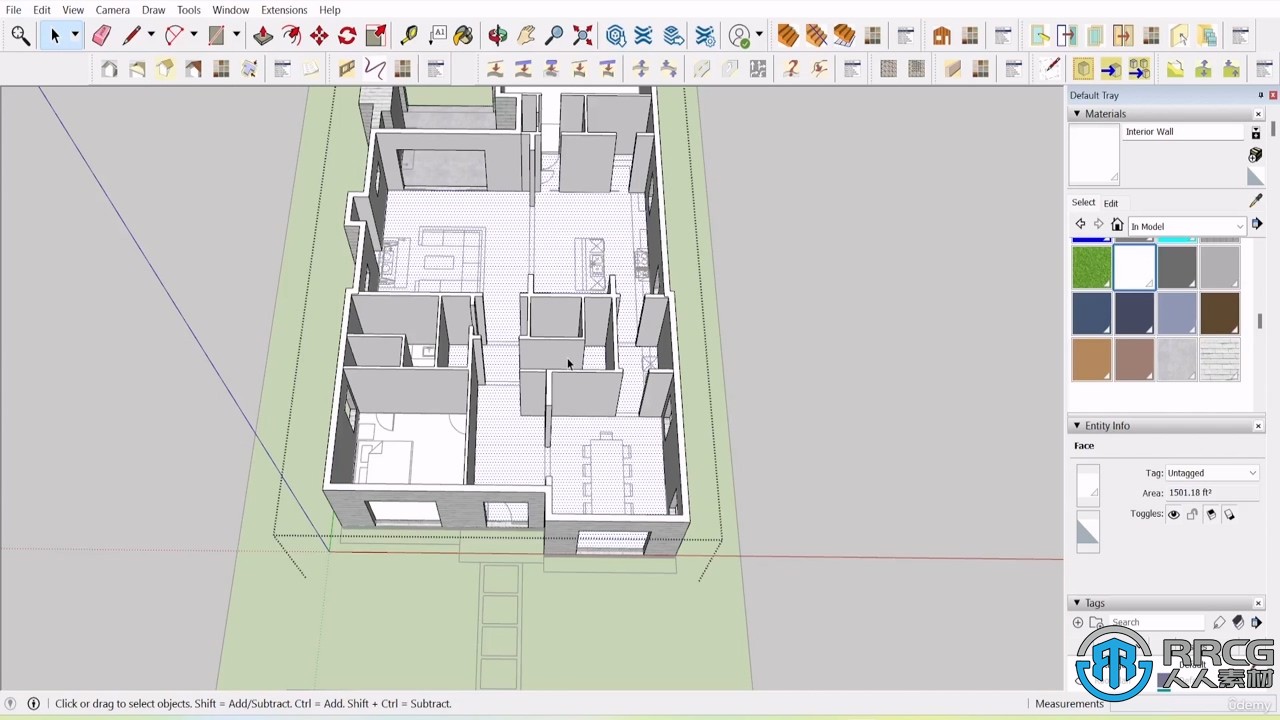This screenshot has height=720, width=1280.
Task: Activate the Follow Me tool
Action: click(x=291, y=36)
